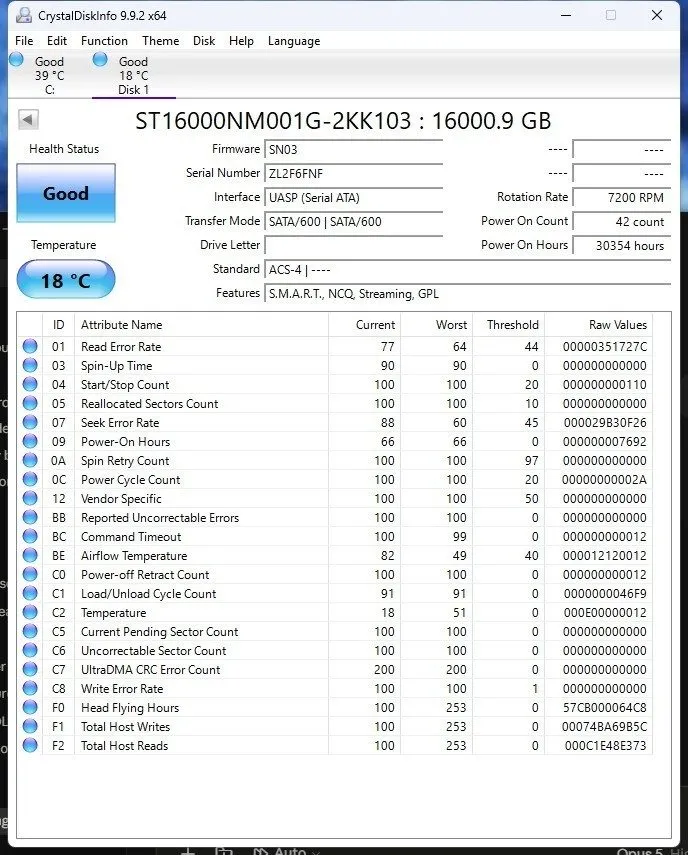Open the Theme menu
The width and height of the screenshot is (688, 855).
tap(160, 41)
